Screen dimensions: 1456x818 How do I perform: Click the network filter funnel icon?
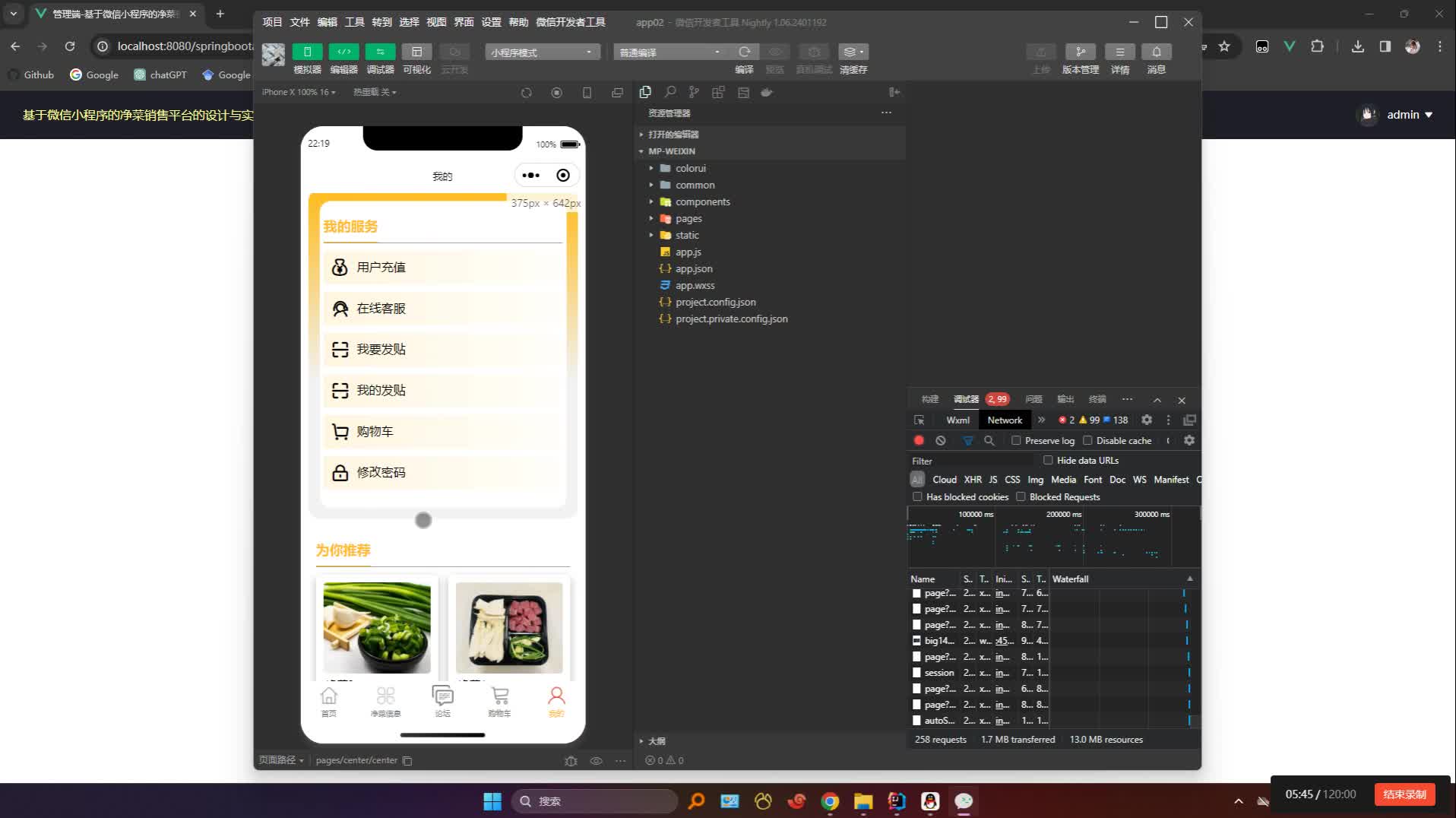pyautogui.click(x=967, y=440)
